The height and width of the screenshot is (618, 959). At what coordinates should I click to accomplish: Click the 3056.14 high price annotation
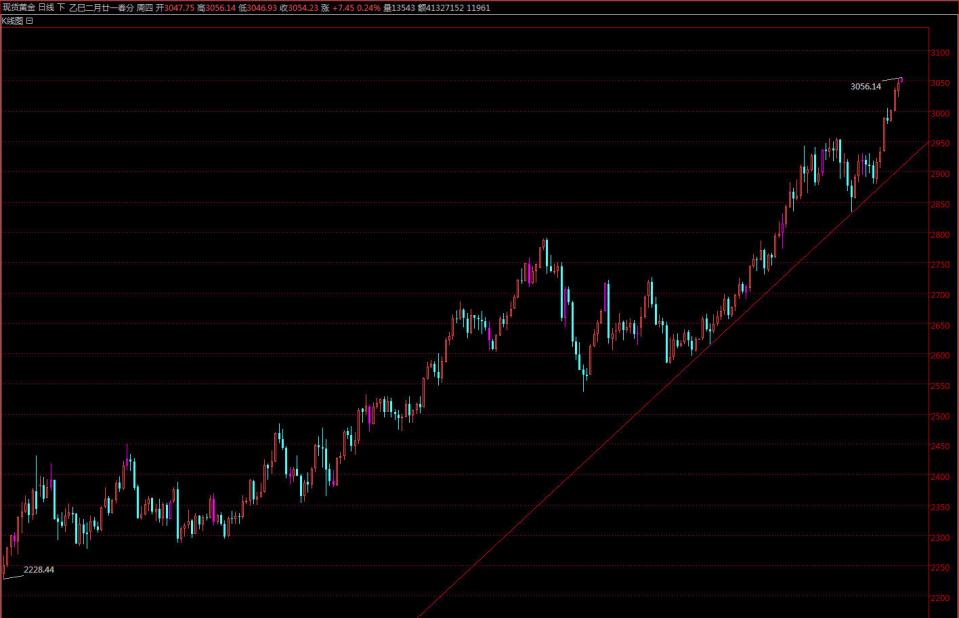tap(865, 87)
